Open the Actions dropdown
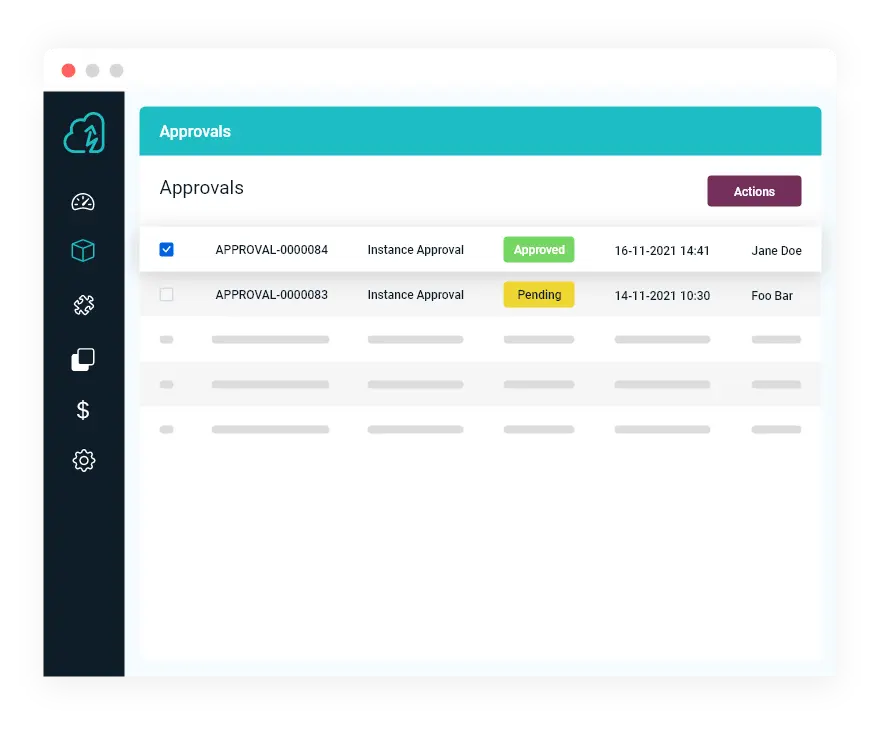This screenshot has height=730, width=880. pos(754,191)
